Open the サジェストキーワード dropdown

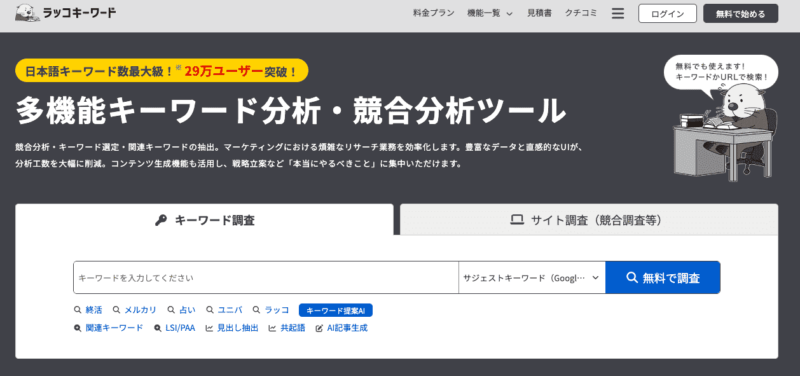click(532, 278)
